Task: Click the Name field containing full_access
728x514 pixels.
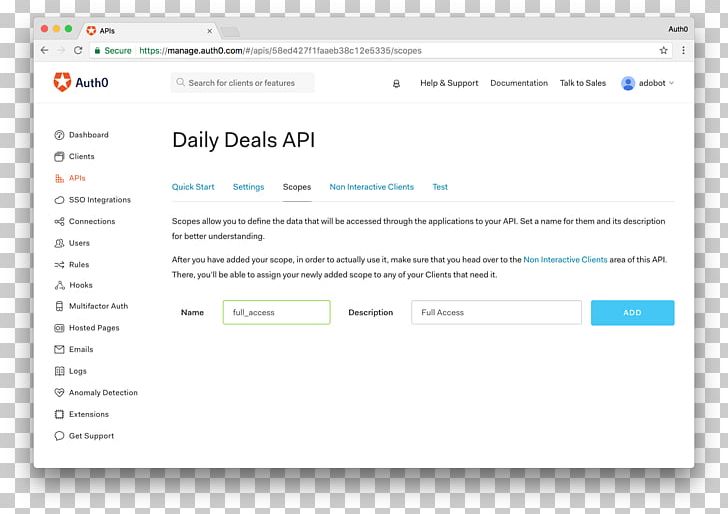Action: coord(276,313)
